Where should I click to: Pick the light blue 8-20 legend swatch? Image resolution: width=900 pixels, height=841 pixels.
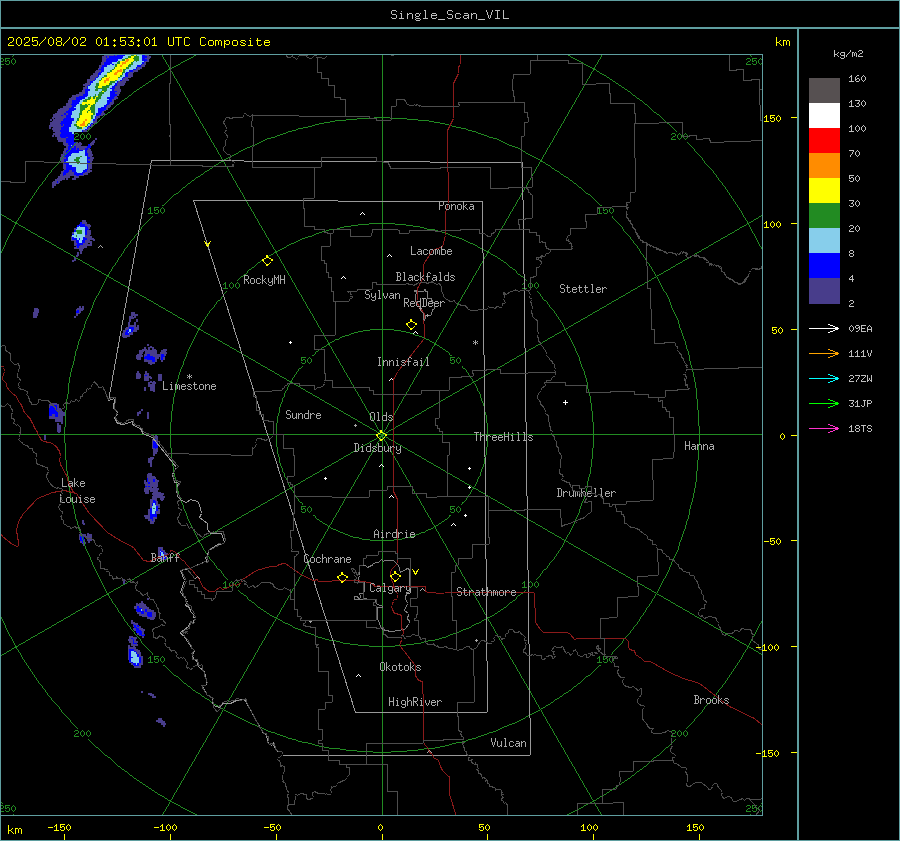824,241
